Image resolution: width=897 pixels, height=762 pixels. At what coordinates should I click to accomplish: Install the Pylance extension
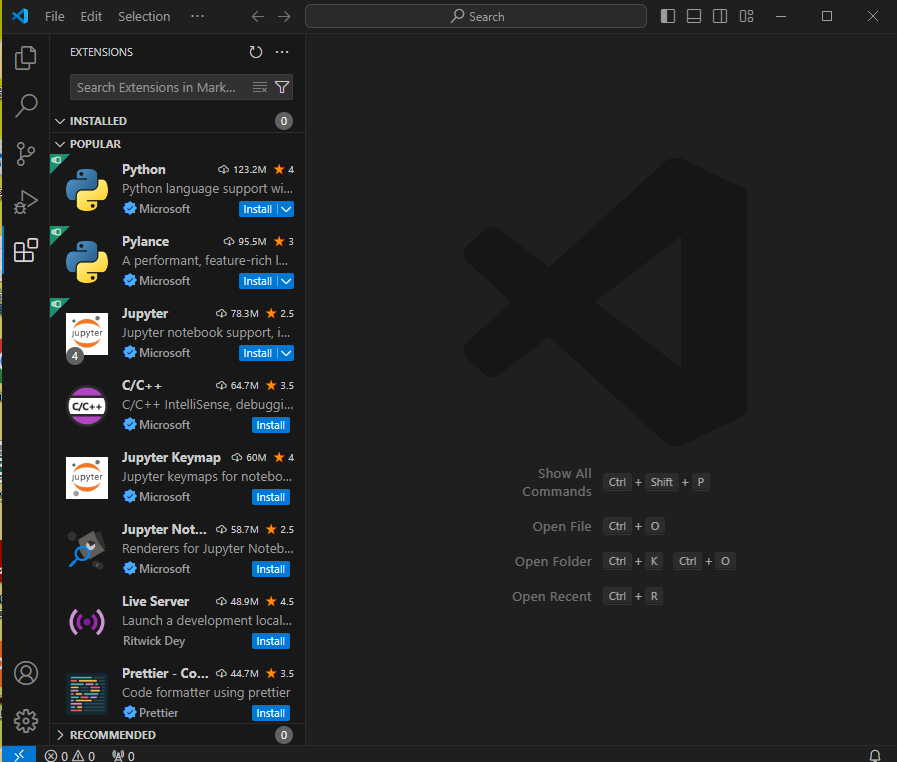257,281
